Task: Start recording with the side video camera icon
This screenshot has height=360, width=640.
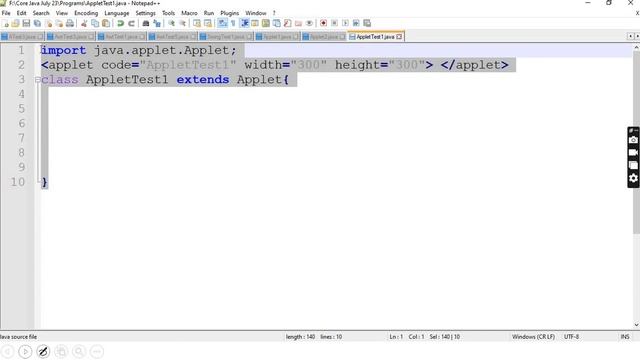Action: coord(633,152)
